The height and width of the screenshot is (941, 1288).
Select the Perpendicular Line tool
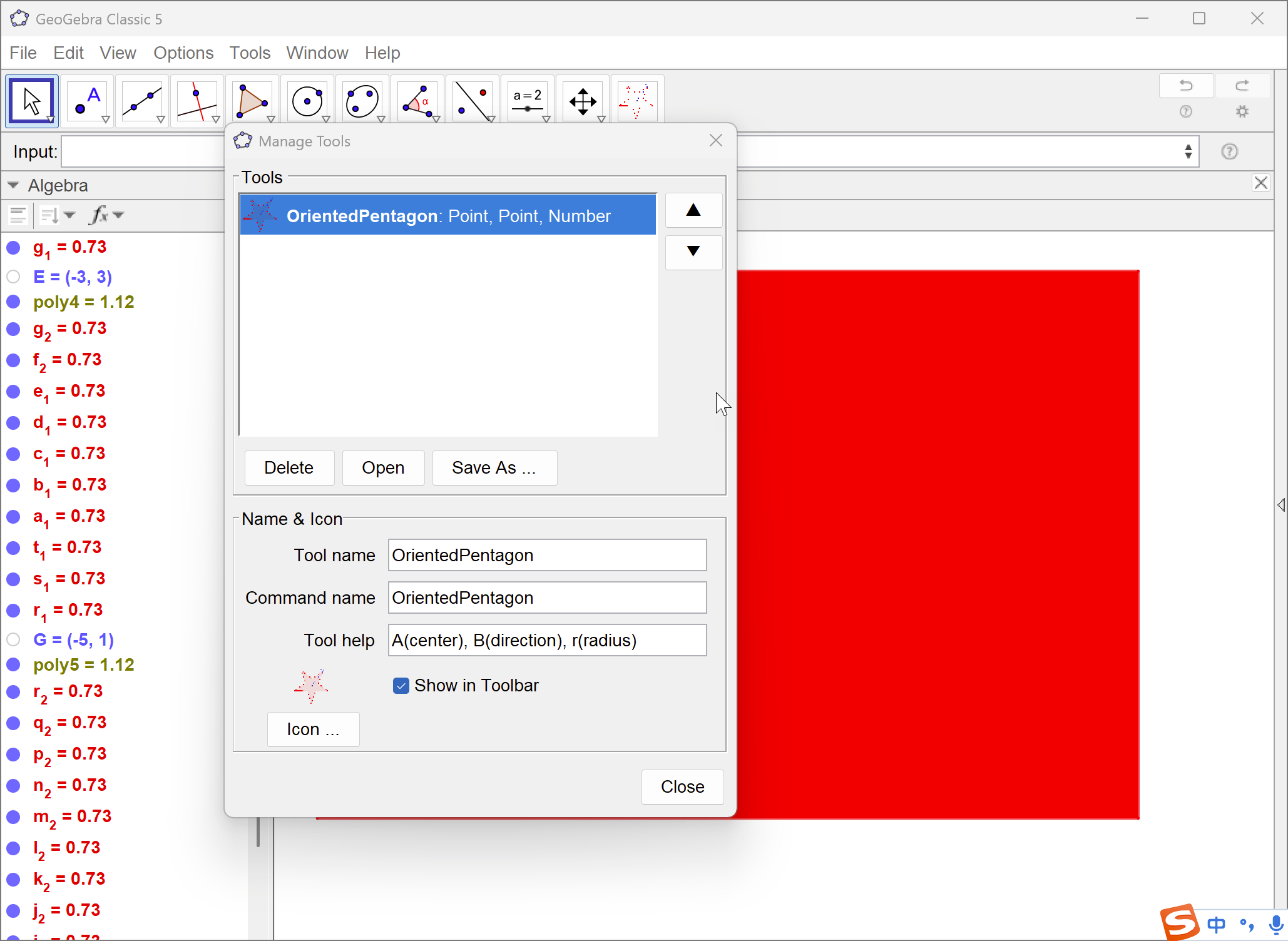click(x=197, y=101)
